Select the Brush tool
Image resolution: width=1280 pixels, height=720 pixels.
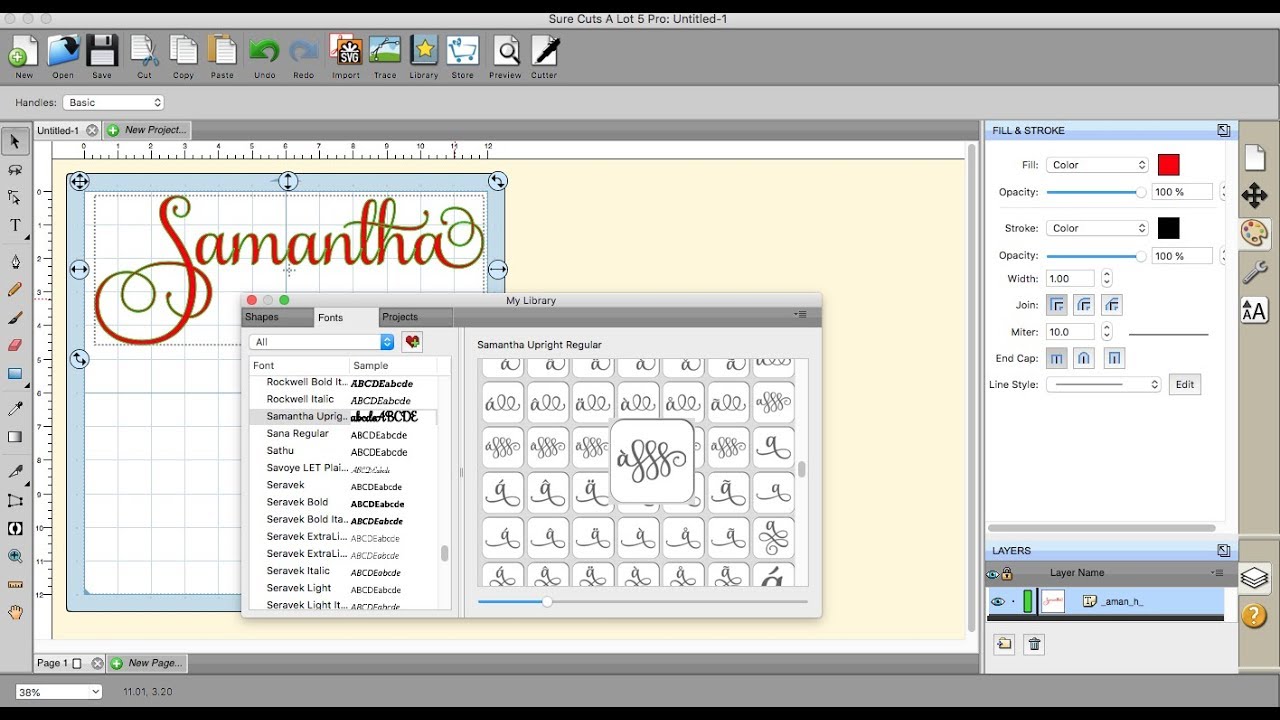point(15,317)
